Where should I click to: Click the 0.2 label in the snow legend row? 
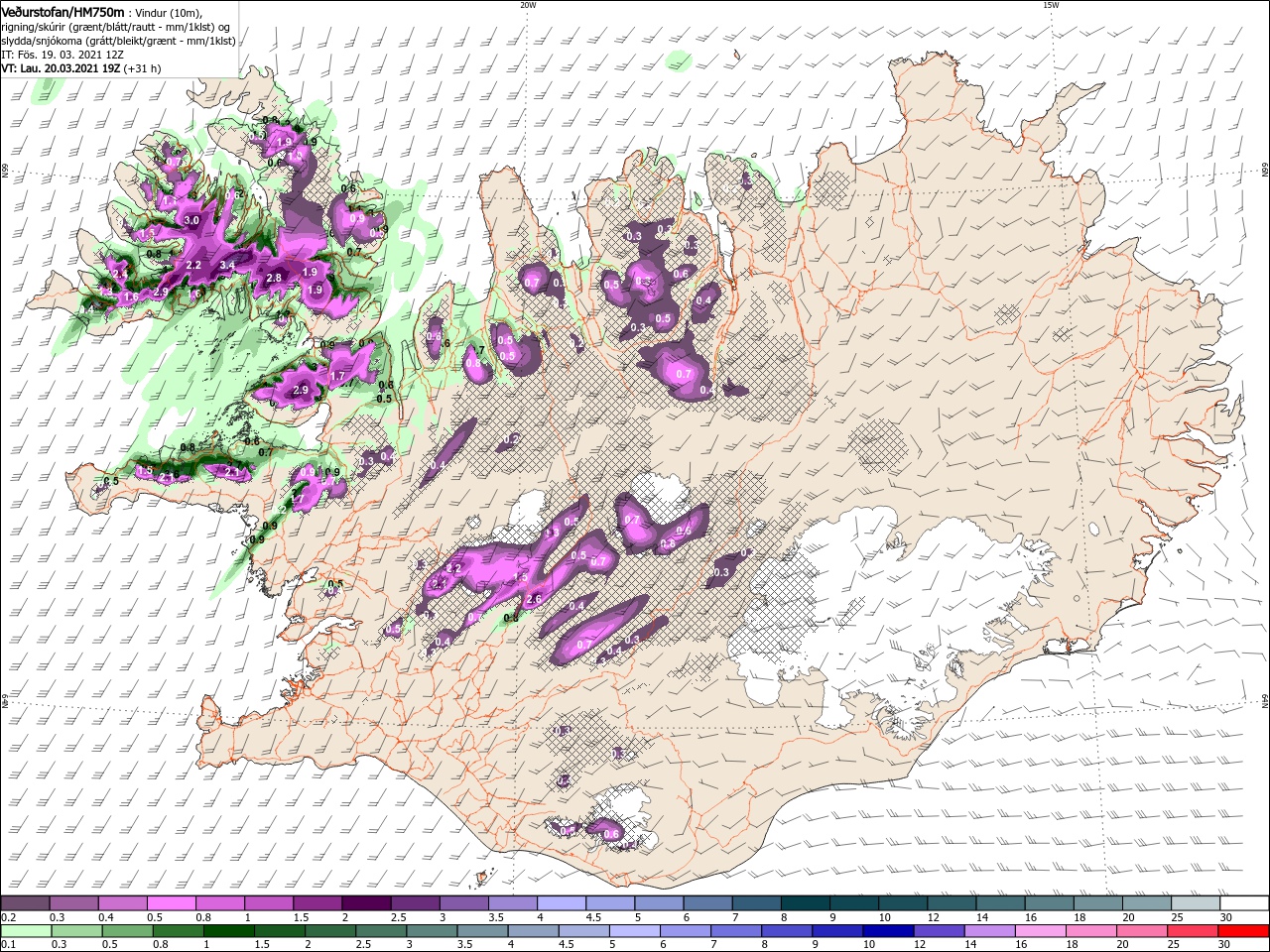(x=8, y=917)
